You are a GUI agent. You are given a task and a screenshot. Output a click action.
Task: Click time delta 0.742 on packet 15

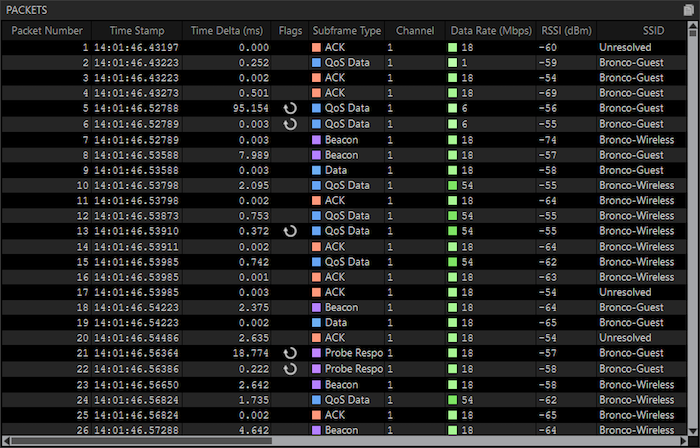254,262
